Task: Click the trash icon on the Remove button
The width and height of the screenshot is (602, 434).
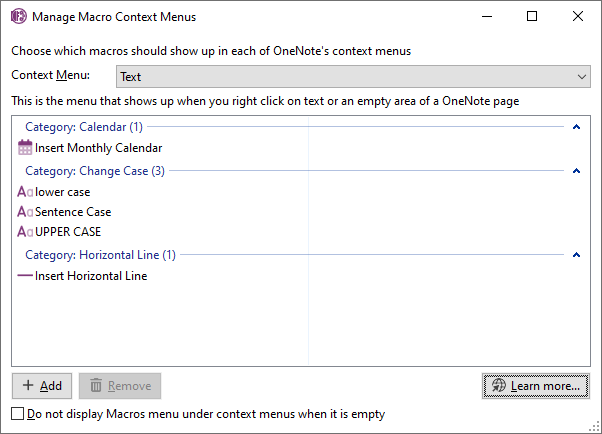Action: (96, 386)
